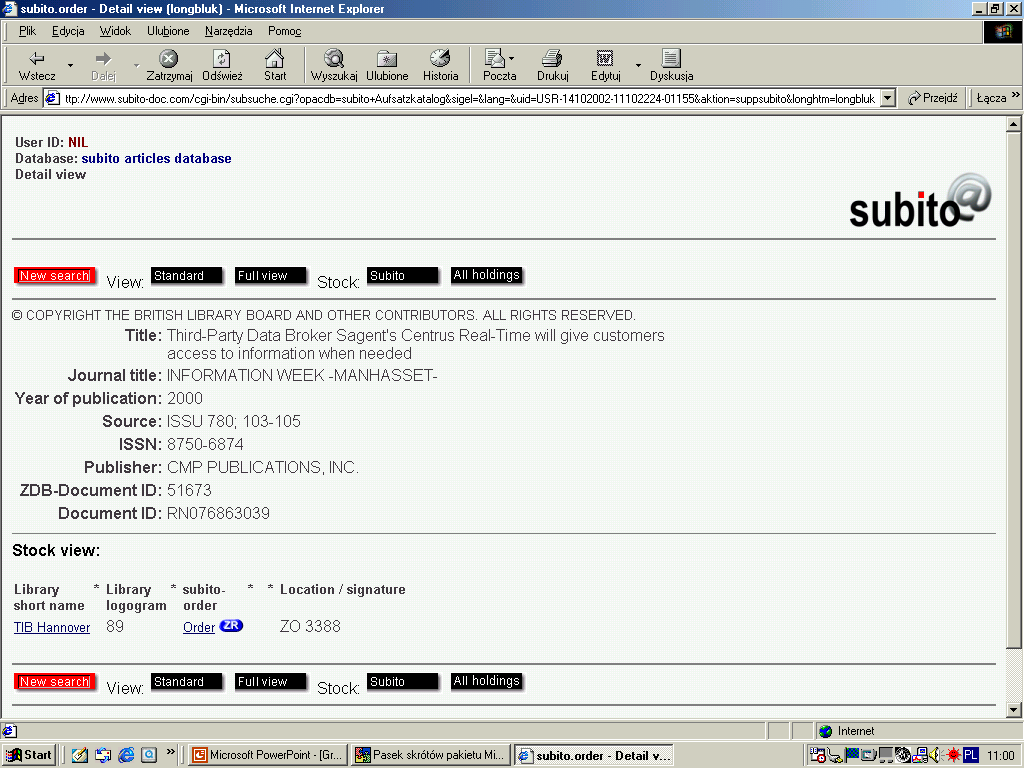Click the Internet zone globe in status bar
This screenshot has height=768, width=1024.
coord(825,731)
